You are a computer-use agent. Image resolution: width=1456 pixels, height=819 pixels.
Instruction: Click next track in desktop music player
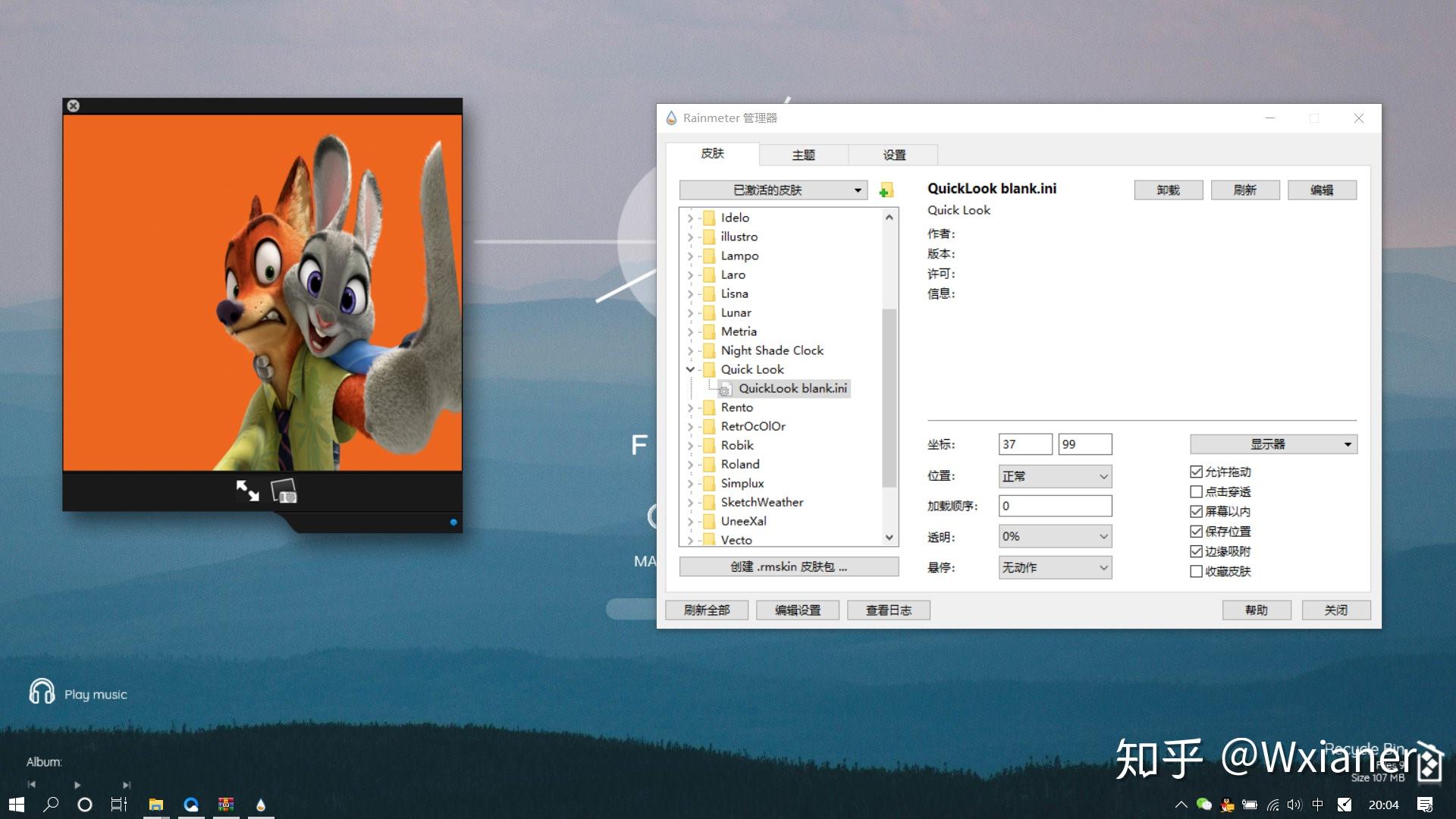127,784
